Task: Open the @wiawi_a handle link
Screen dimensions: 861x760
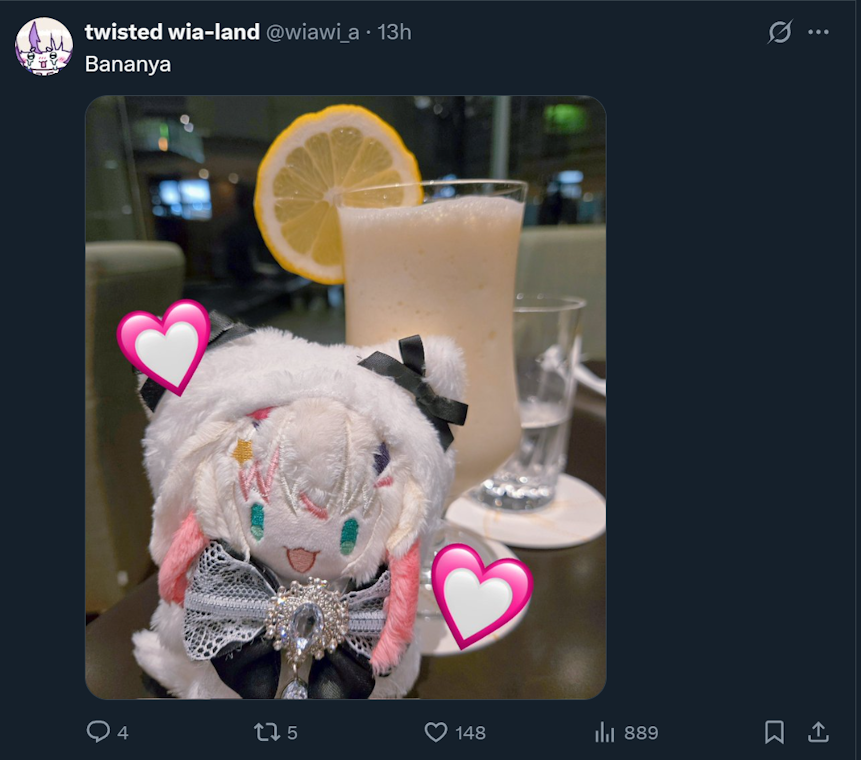Action: (312, 32)
